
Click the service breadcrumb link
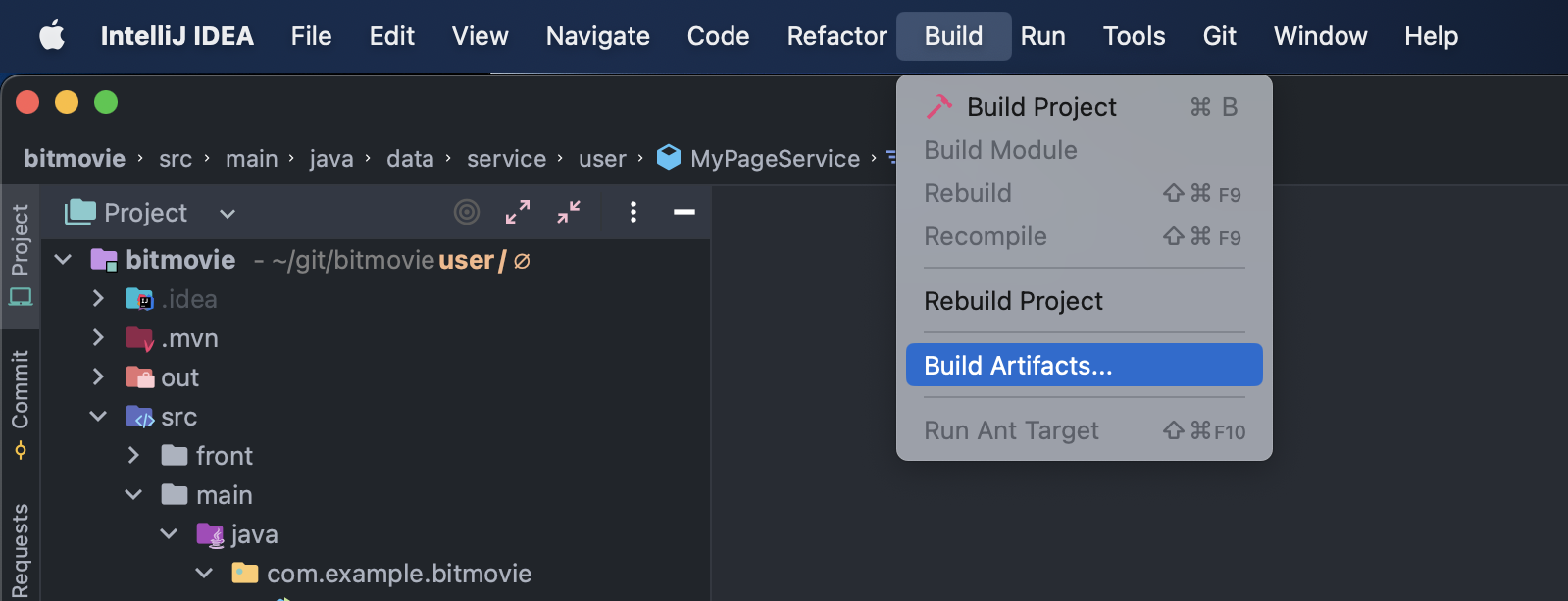506,159
